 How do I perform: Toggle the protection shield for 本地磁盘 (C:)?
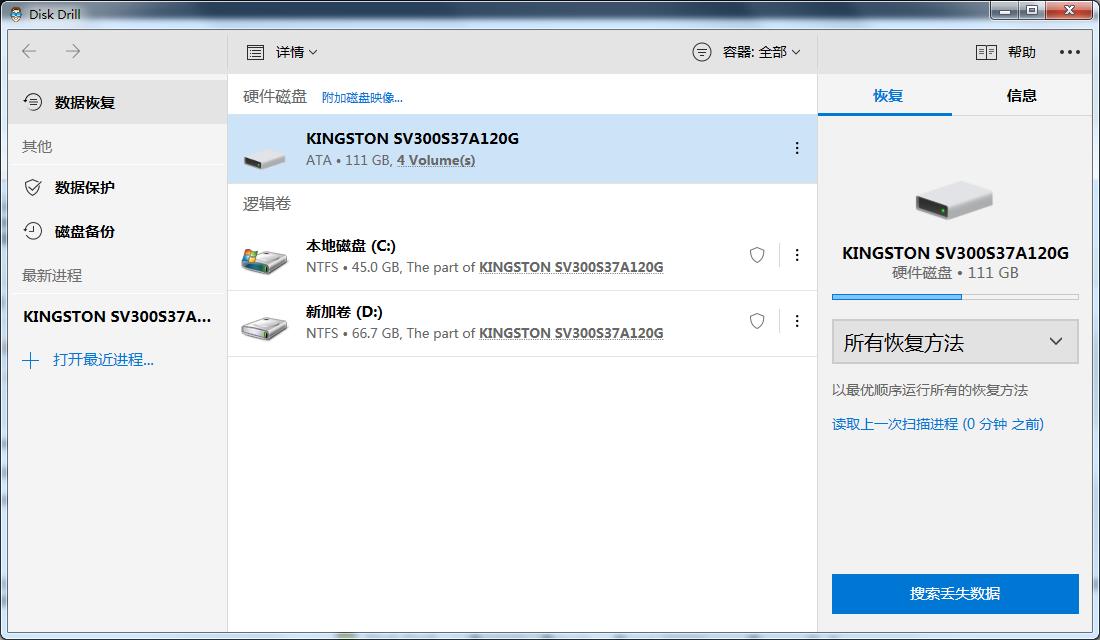(x=757, y=255)
